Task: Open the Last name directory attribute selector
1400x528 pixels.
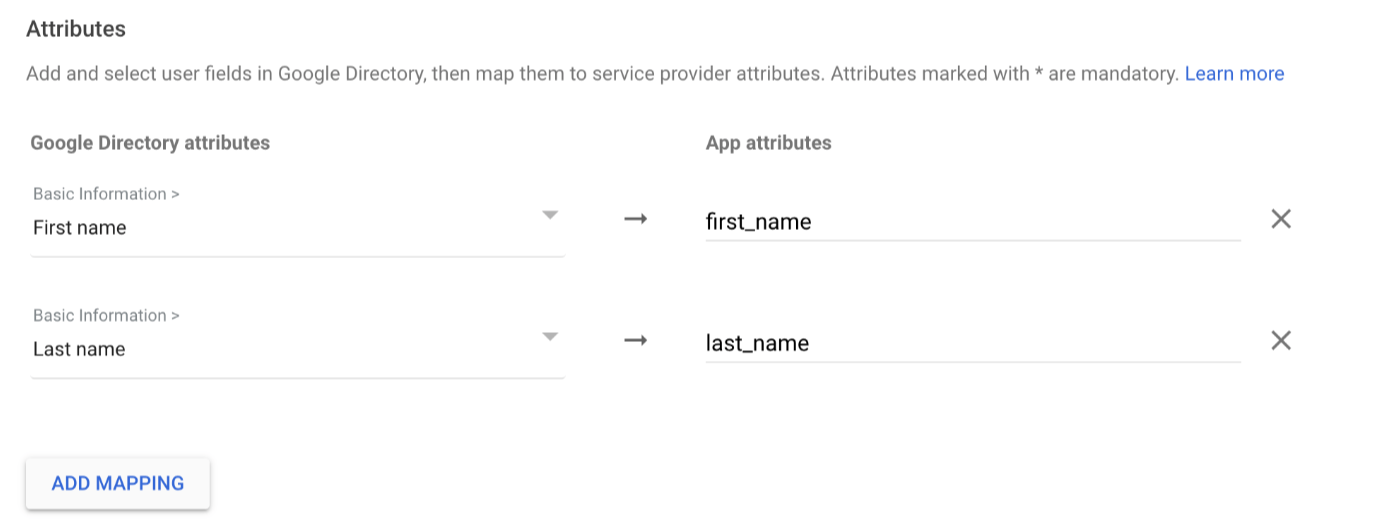Action: (x=298, y=341)
